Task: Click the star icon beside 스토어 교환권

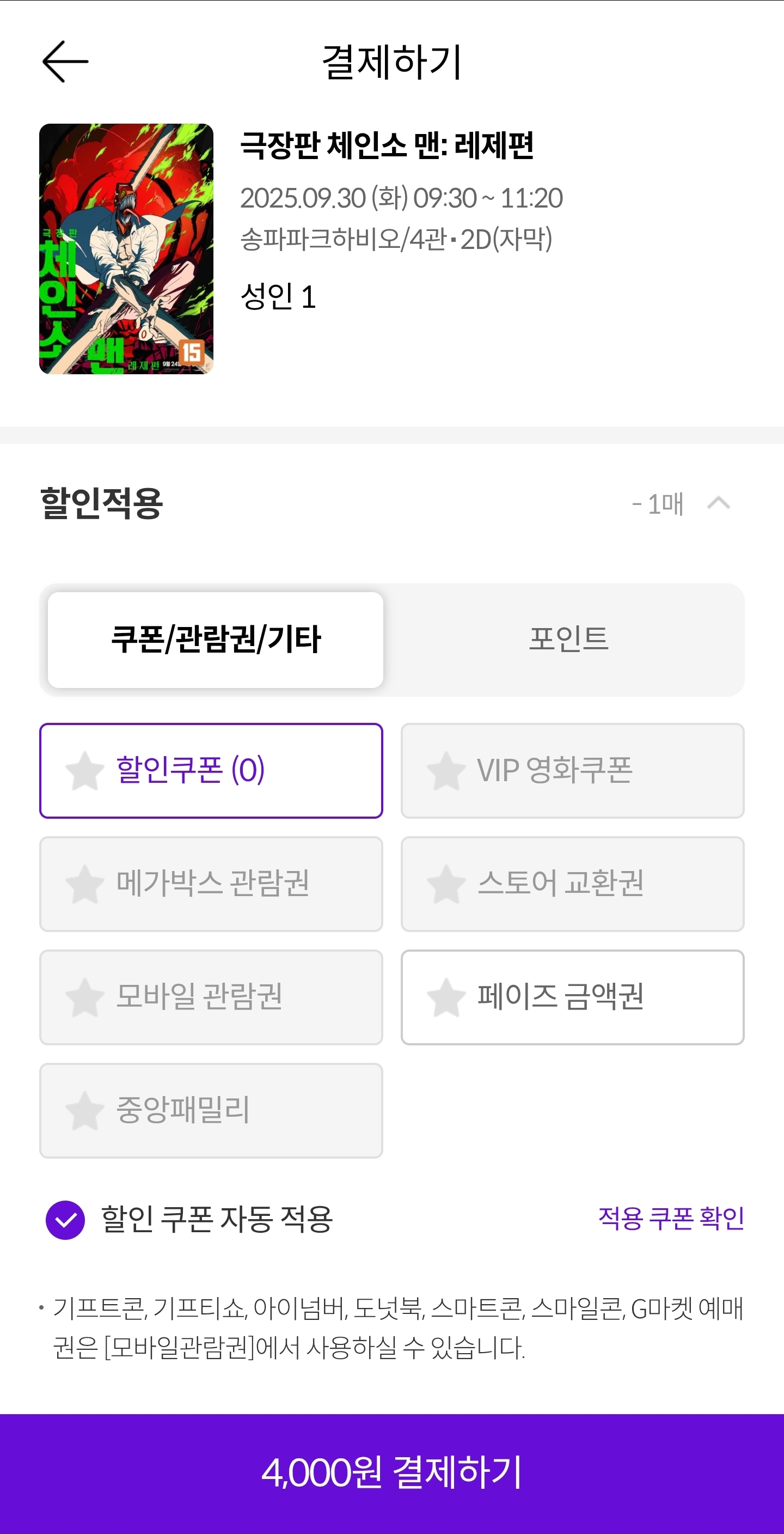Action: [446, 884]
